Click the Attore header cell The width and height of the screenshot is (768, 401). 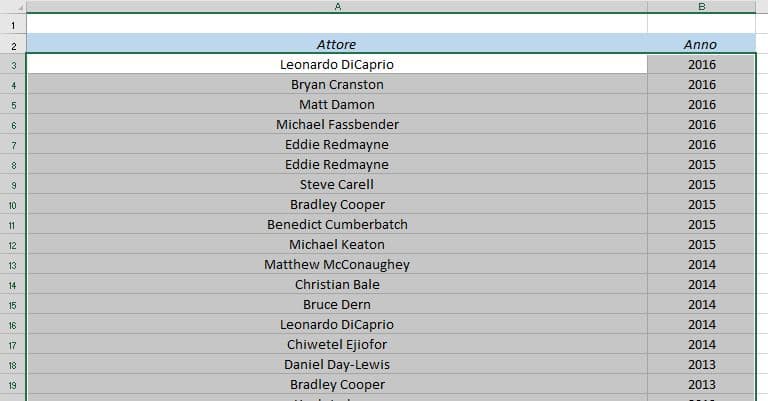[337, 44]
